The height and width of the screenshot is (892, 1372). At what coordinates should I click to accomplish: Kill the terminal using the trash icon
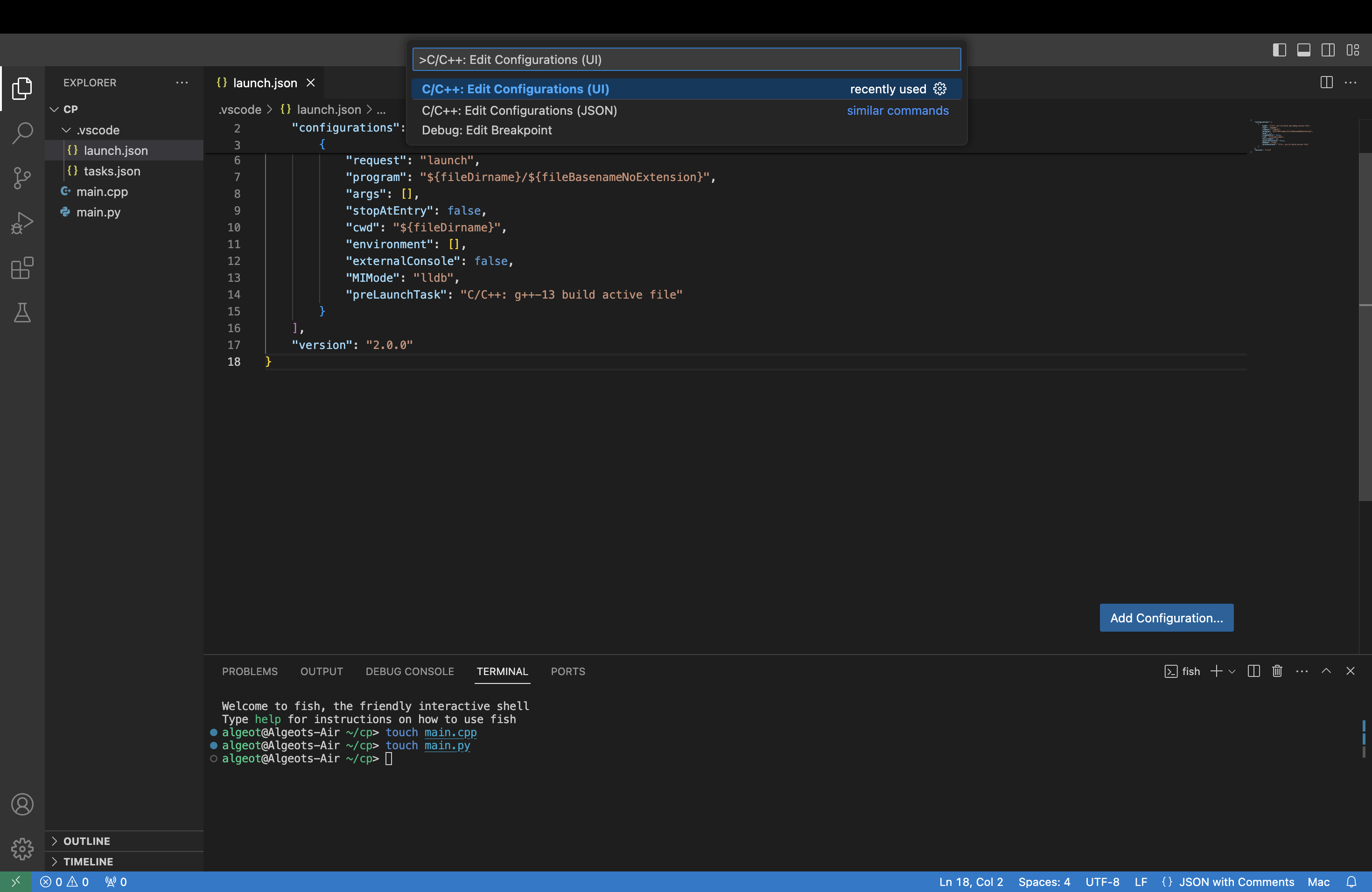(x=1277, y=671)
